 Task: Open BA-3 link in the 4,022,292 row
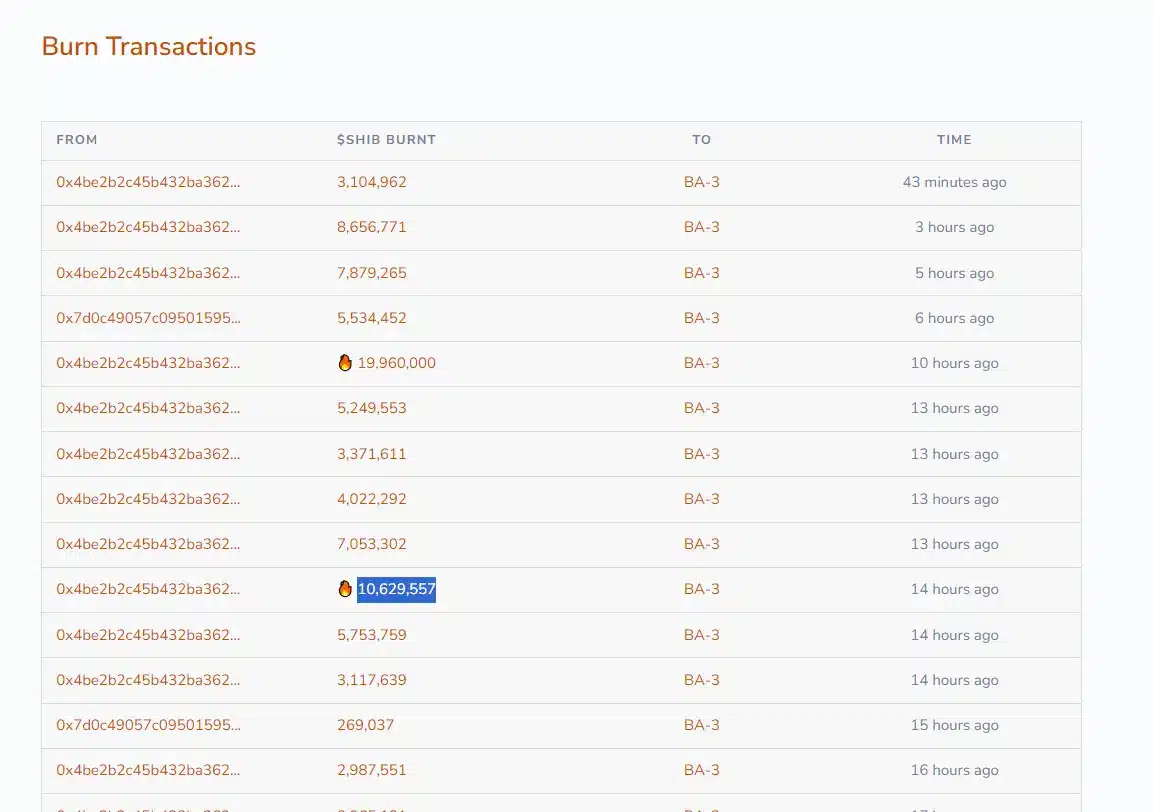702,499
